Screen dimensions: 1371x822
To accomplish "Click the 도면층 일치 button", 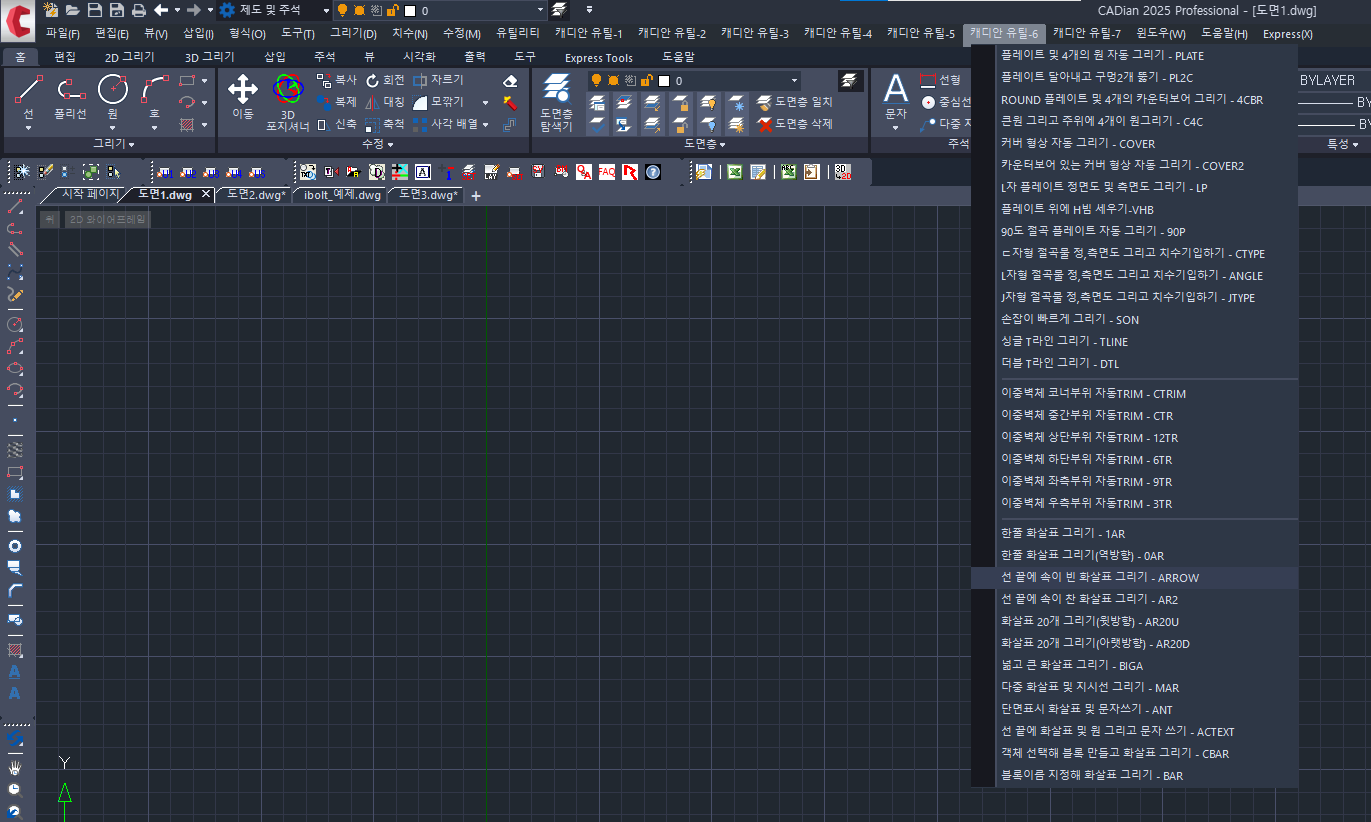I will click(x=795, y=101).
